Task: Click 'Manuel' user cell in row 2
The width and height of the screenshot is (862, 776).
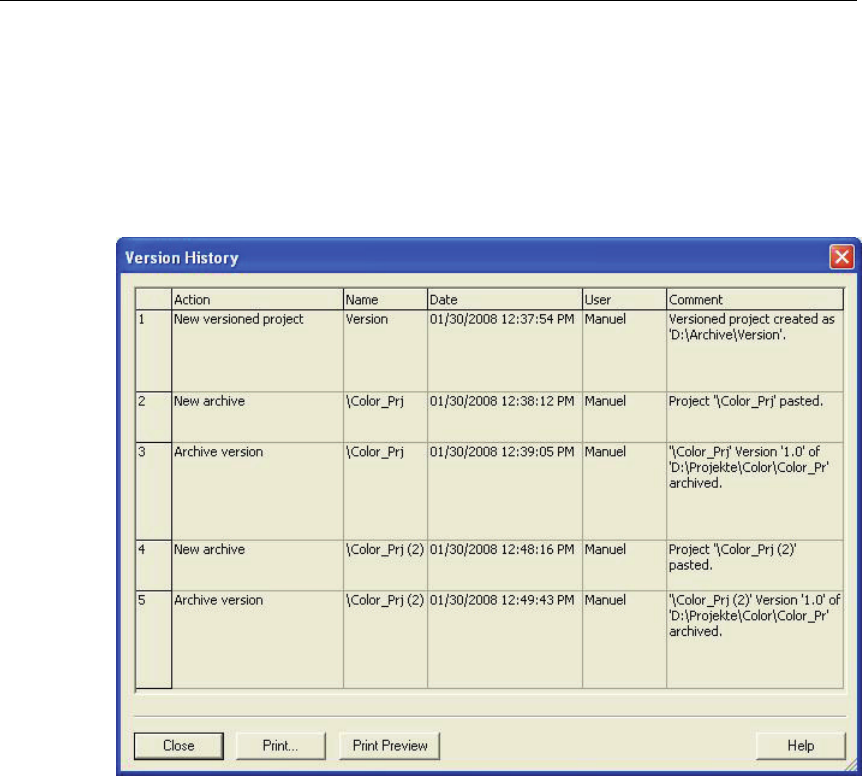Action: [625, 417]
